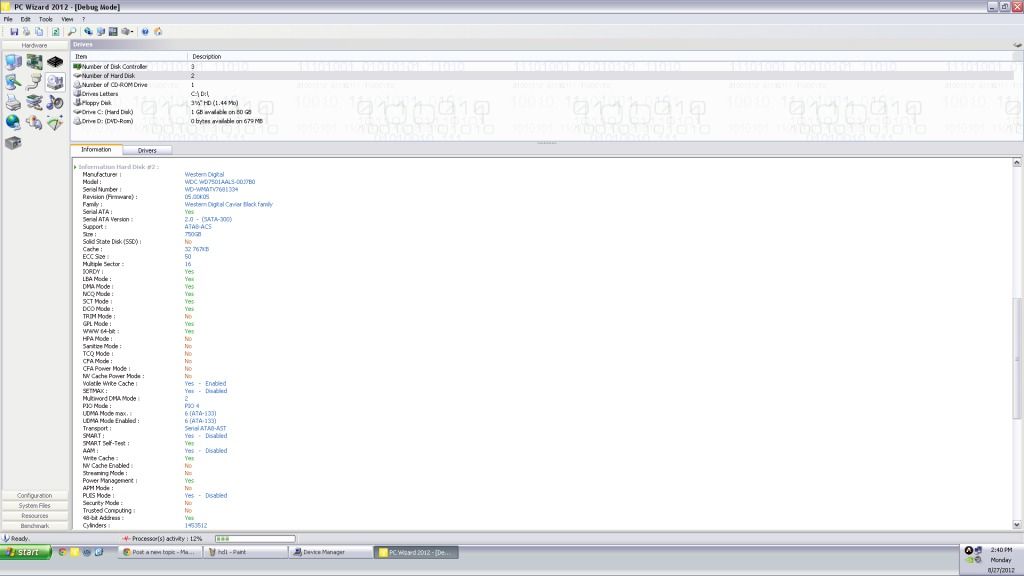The height and width of the screenshot is (576, 1024).
Task: Select the Number of Disk Controller row
Action: 543,67
